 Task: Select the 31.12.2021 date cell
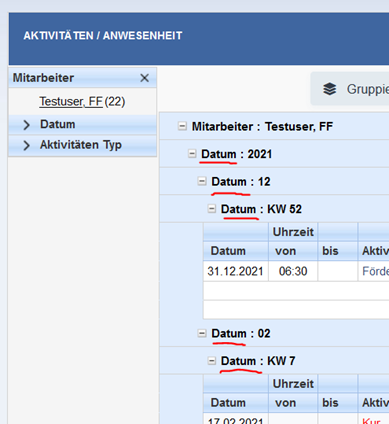tap(236, 271)
